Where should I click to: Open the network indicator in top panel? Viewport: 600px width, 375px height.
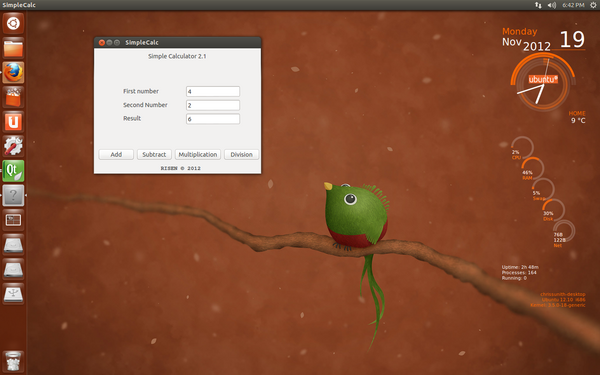coord(538,5)
